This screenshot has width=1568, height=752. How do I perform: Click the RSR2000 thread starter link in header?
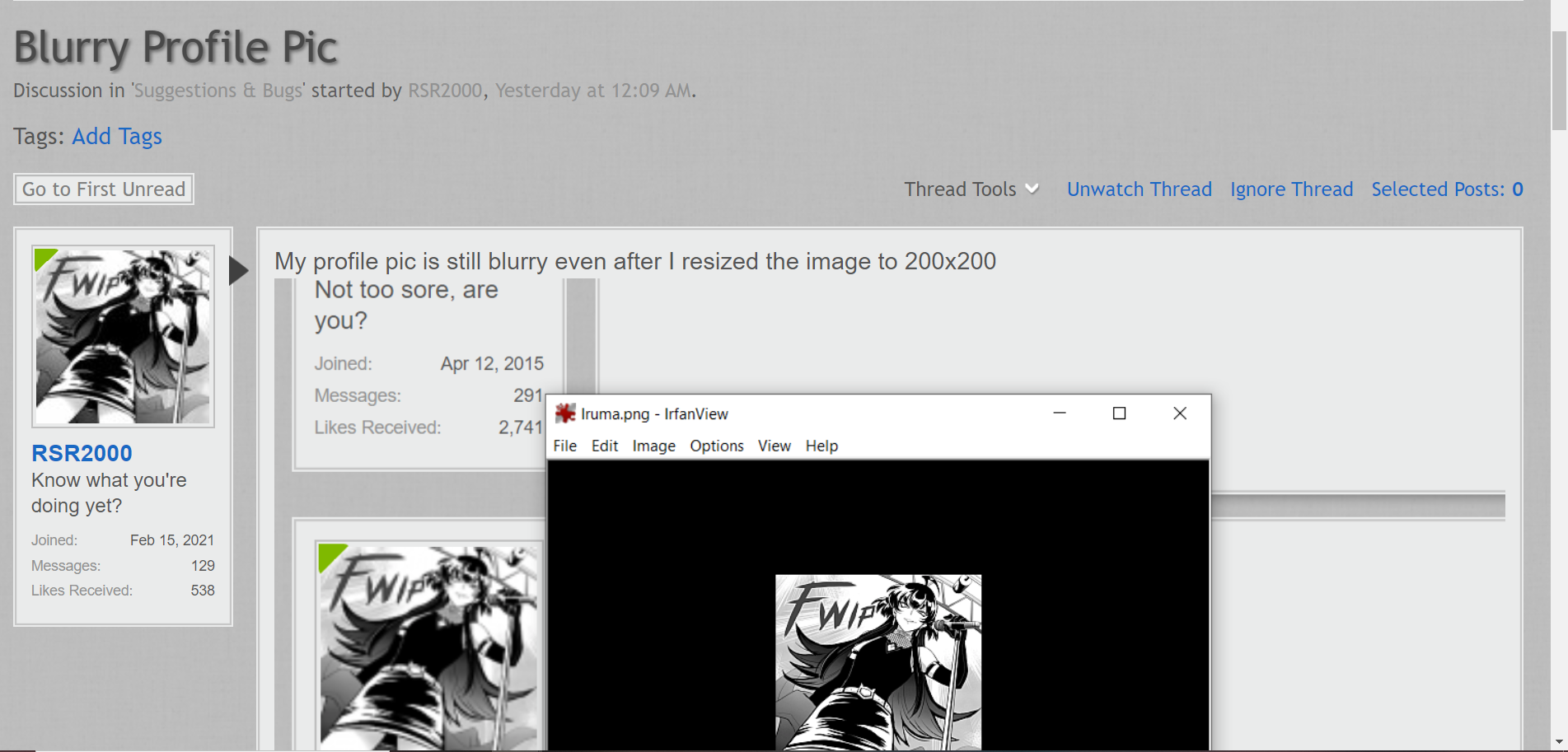[x=445, y=91]
